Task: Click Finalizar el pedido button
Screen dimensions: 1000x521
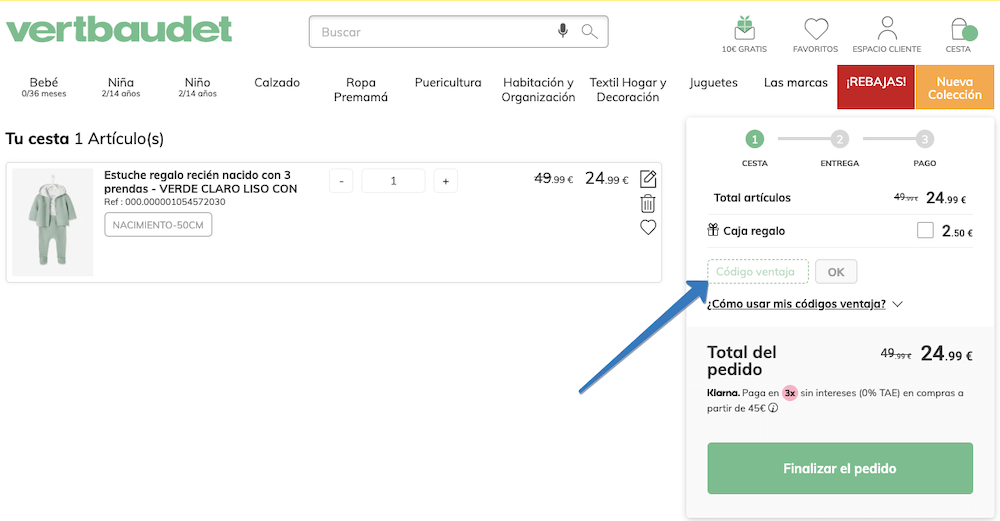Action: 840,468
